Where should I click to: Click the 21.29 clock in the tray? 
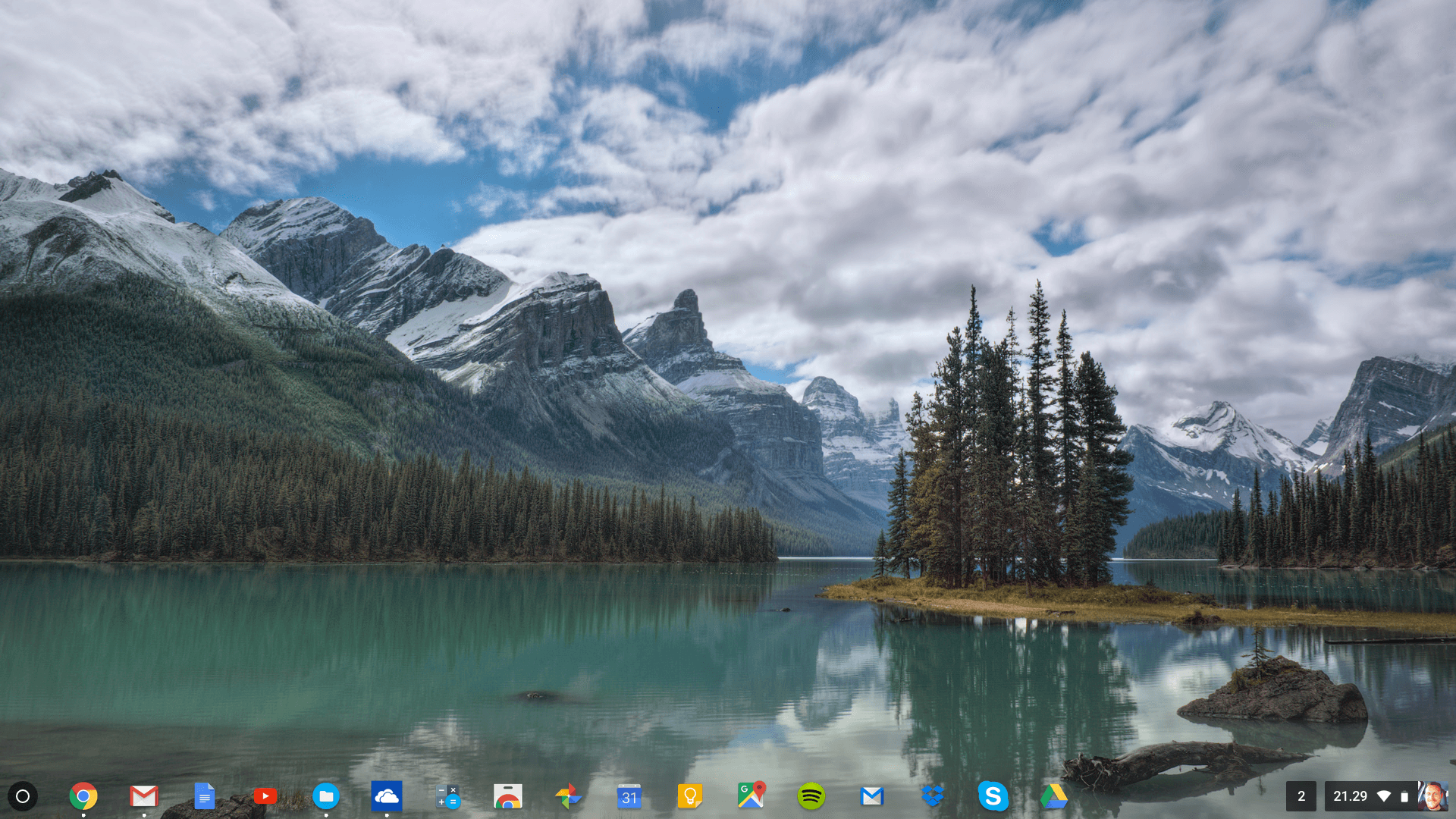[x=1351, y=796]
